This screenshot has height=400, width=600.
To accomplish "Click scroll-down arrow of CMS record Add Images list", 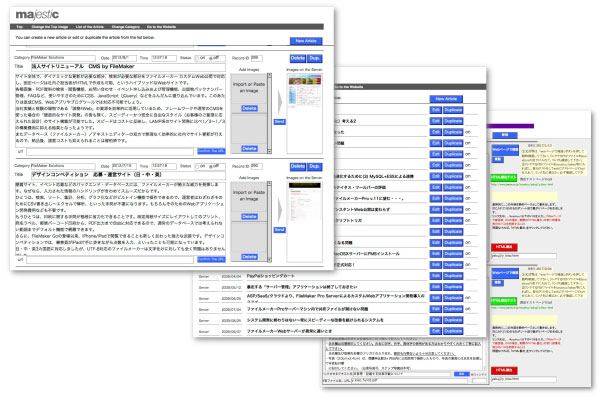I will point(269,151).
